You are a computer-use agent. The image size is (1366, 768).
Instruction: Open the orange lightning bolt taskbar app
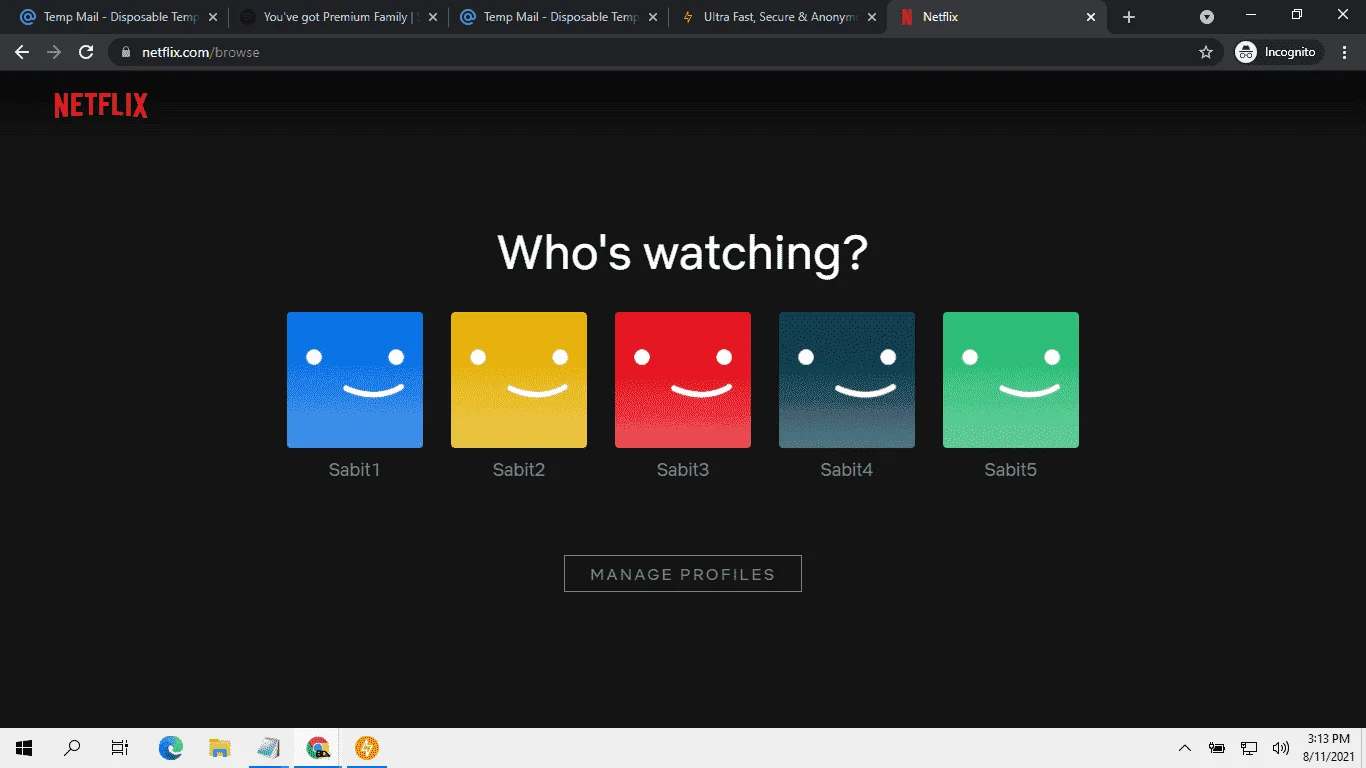367,748
